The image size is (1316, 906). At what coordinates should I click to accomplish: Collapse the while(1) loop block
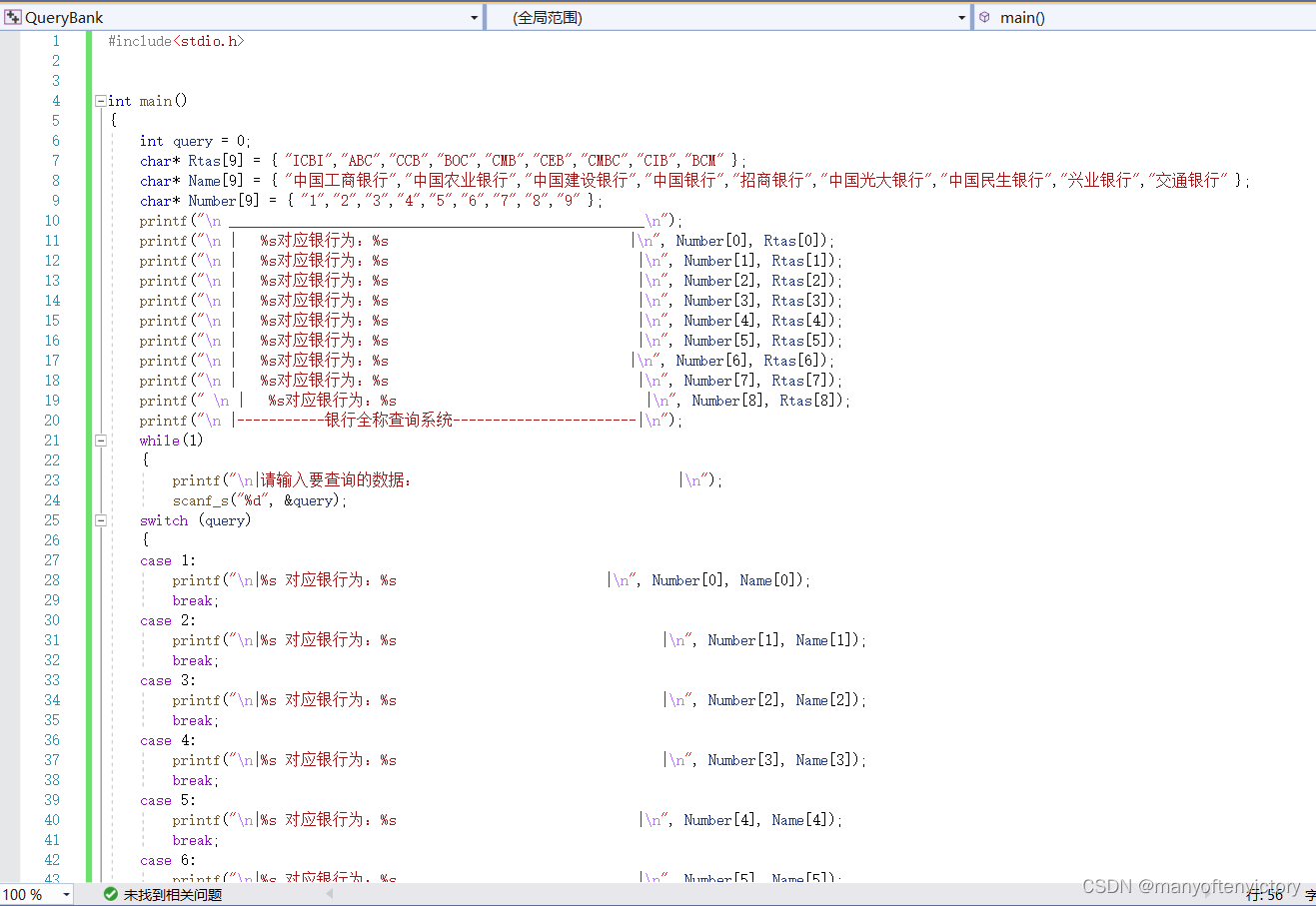101,441
